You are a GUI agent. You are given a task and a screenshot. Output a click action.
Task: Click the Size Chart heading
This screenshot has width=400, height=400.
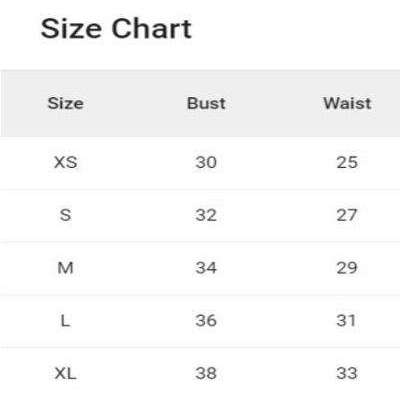[x=116, y=29]
